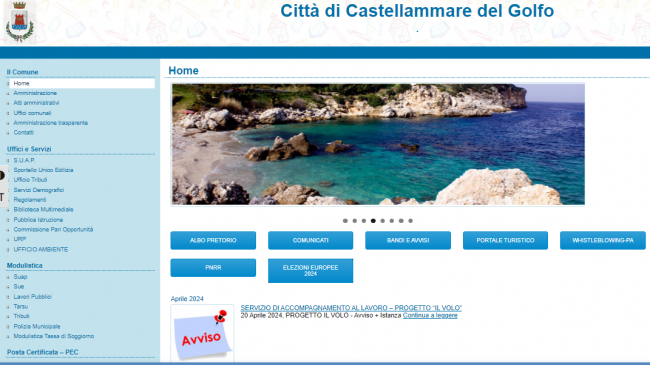Viewport: 650px width, 365px height.
Task: Open Pubblica Istruzione
Action: tap(38, 220)
